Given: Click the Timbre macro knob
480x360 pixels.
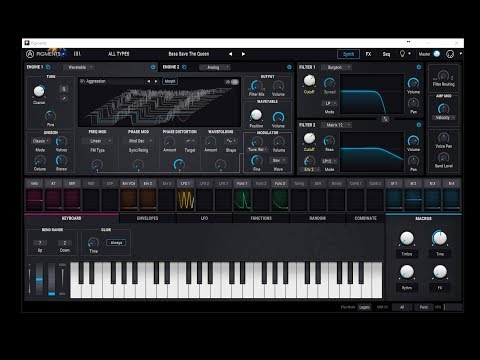Looking at the screenshot, I should (407, 238).
